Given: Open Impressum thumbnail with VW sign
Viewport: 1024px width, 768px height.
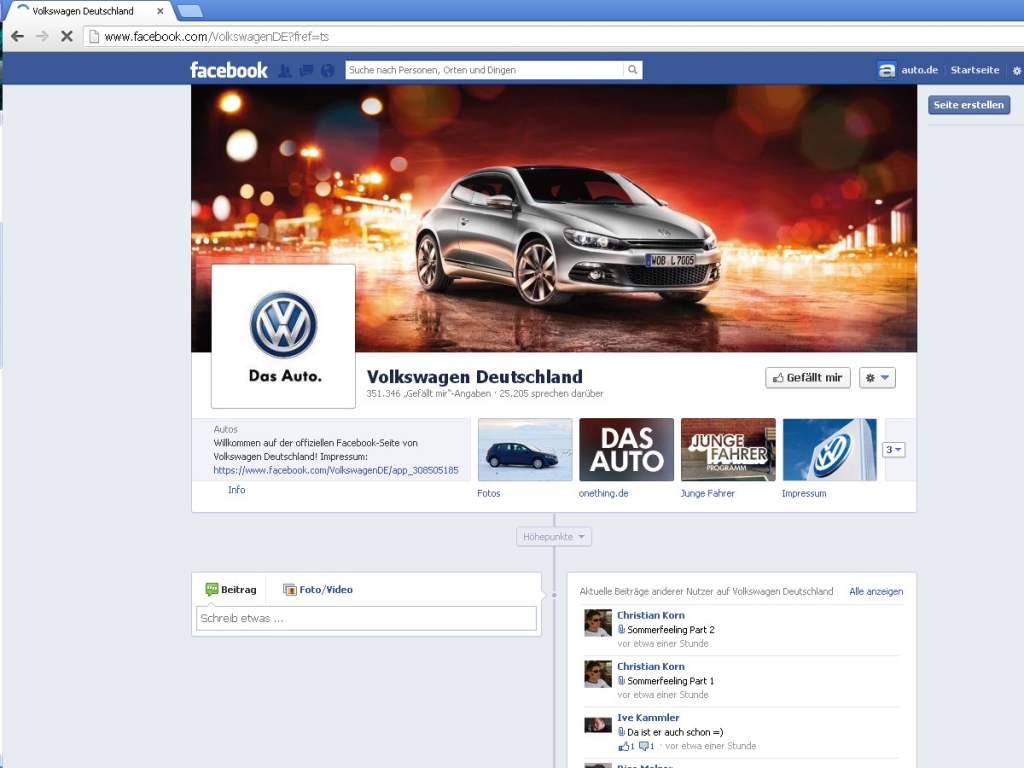Looking at the screenshot, I should pos(829,450).
